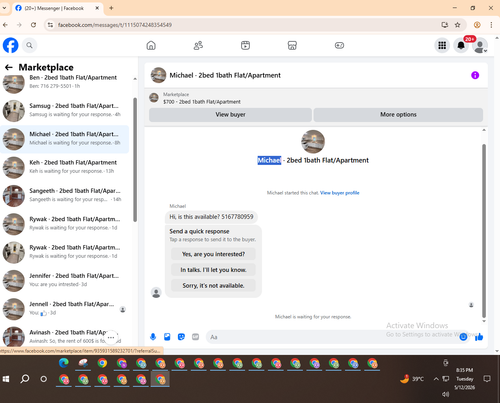Open Sangeeth's 2bed 1bath conversation

point(65,196)
